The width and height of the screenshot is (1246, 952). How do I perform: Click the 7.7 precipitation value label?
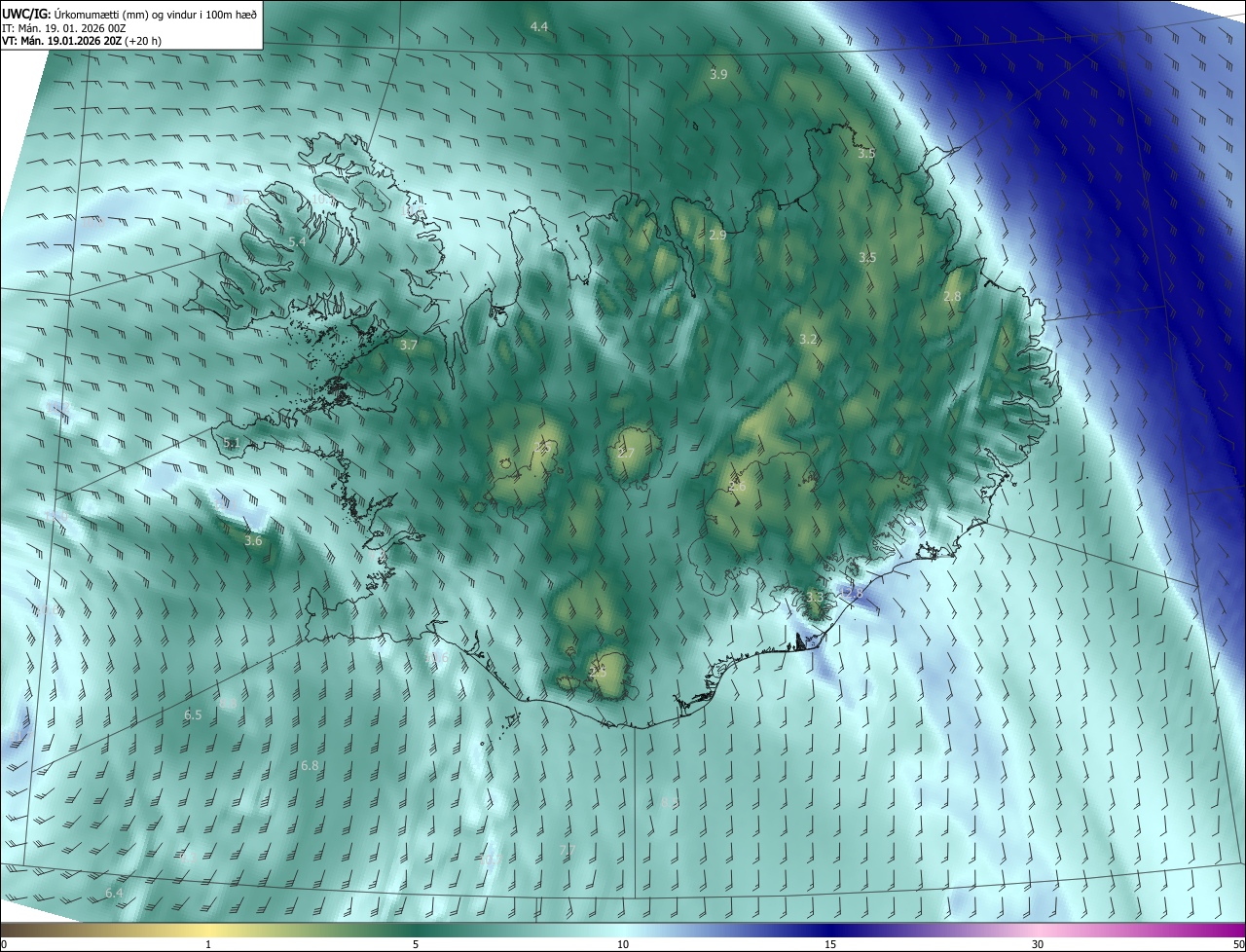568,850
